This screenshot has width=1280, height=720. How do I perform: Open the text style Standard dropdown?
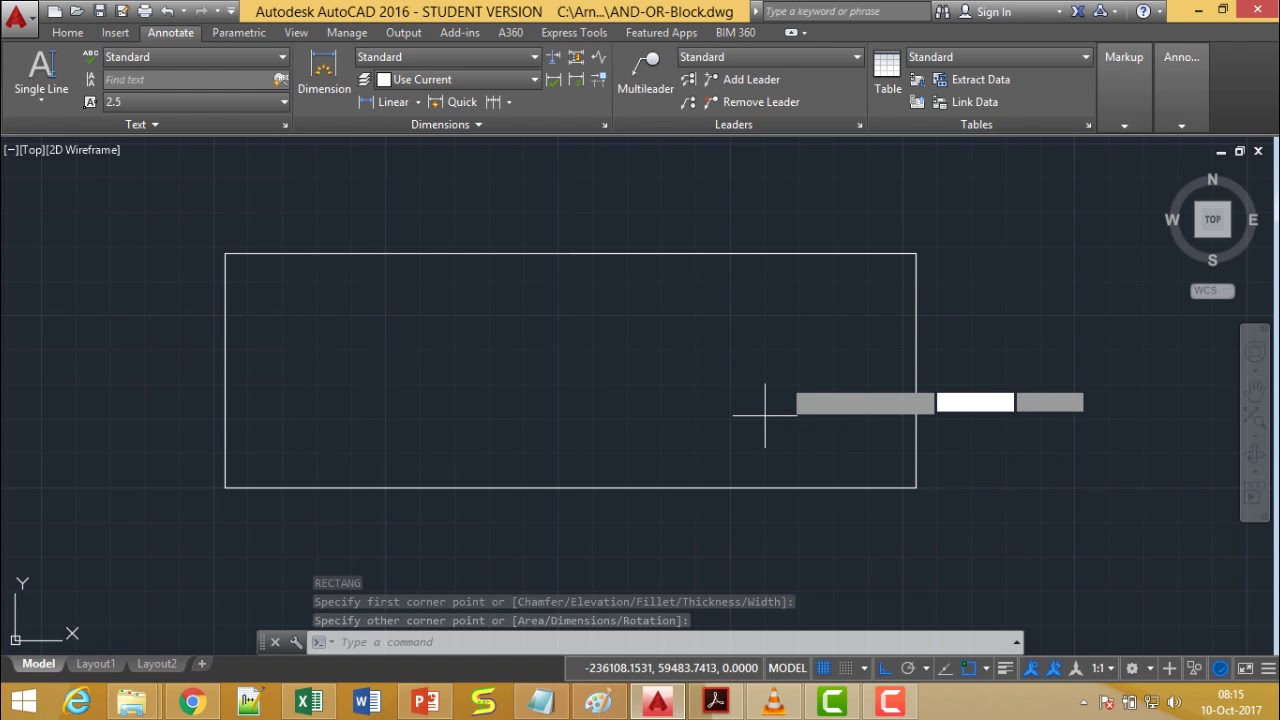(x=283, y=57)
